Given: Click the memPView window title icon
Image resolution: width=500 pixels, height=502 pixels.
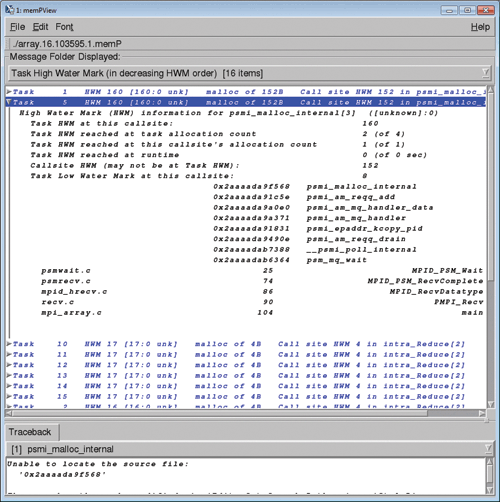Looking at the screenshot, I should pyautogui.click(x=9, y=10).
